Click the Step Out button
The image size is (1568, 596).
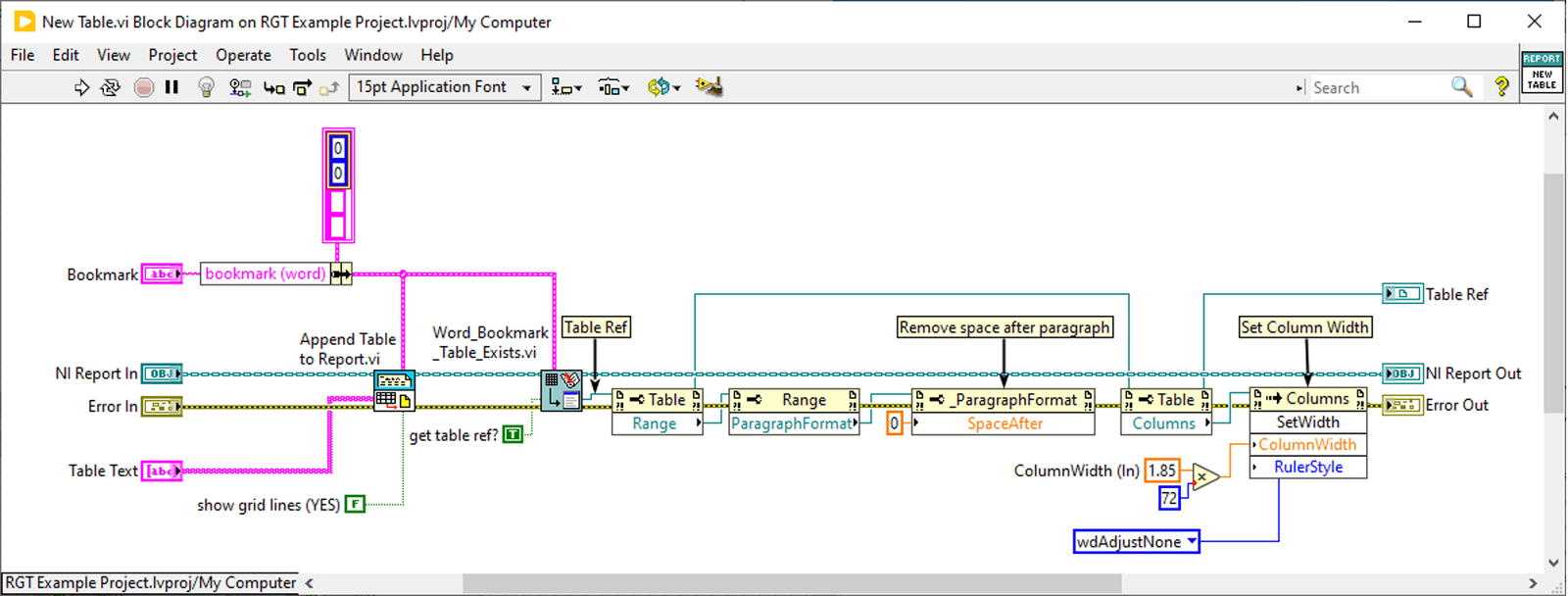(x=329, y=87)
